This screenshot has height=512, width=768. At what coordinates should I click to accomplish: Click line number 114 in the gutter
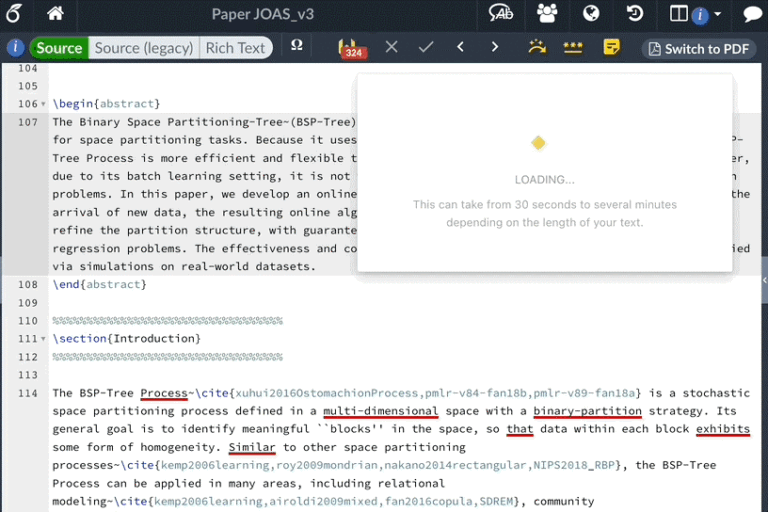pyautogui.click(x=27, y=393)
